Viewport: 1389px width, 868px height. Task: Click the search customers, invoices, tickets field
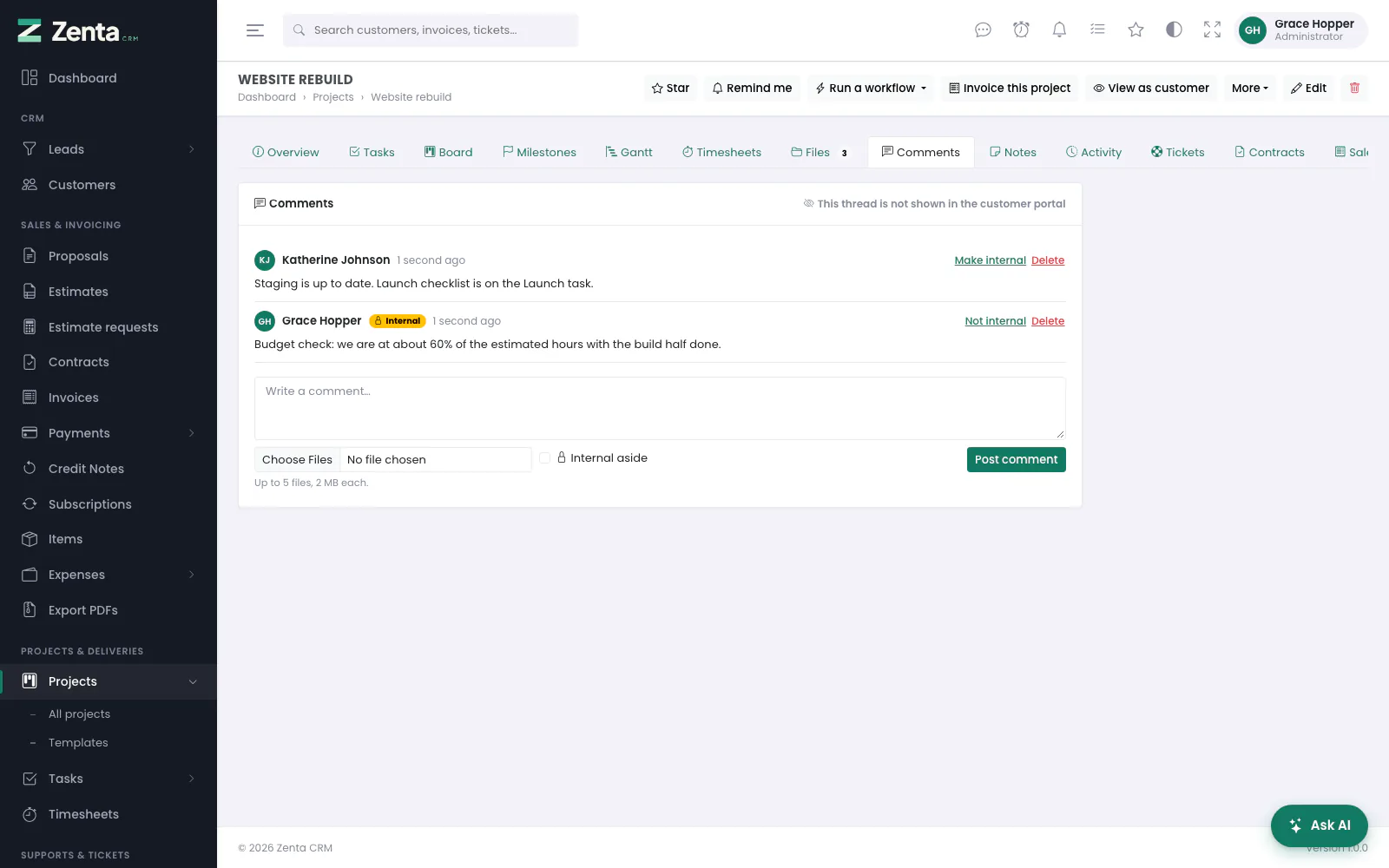pyautogui.click(x=431, y=30)
